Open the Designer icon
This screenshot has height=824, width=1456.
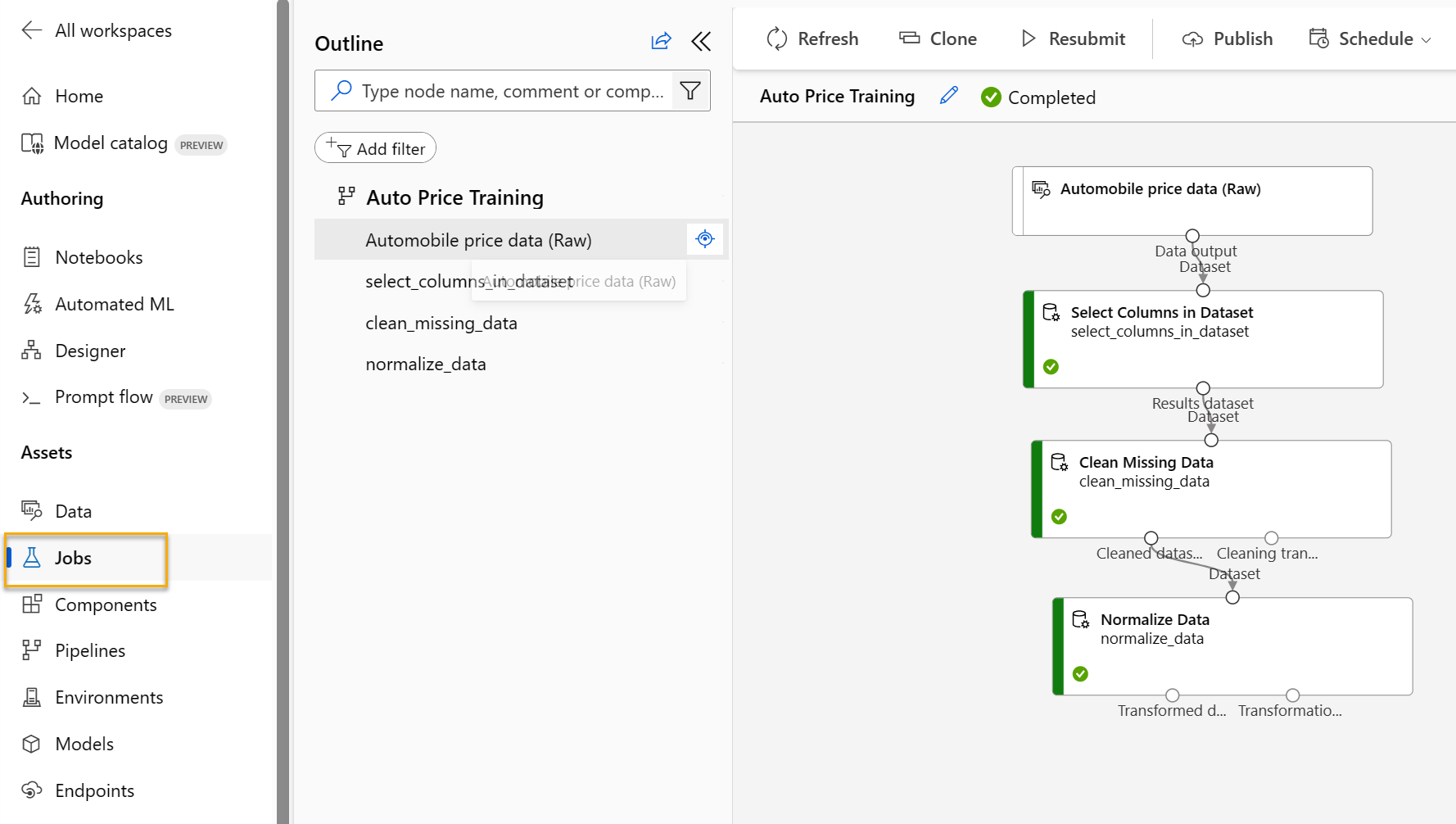click(32, 351)
